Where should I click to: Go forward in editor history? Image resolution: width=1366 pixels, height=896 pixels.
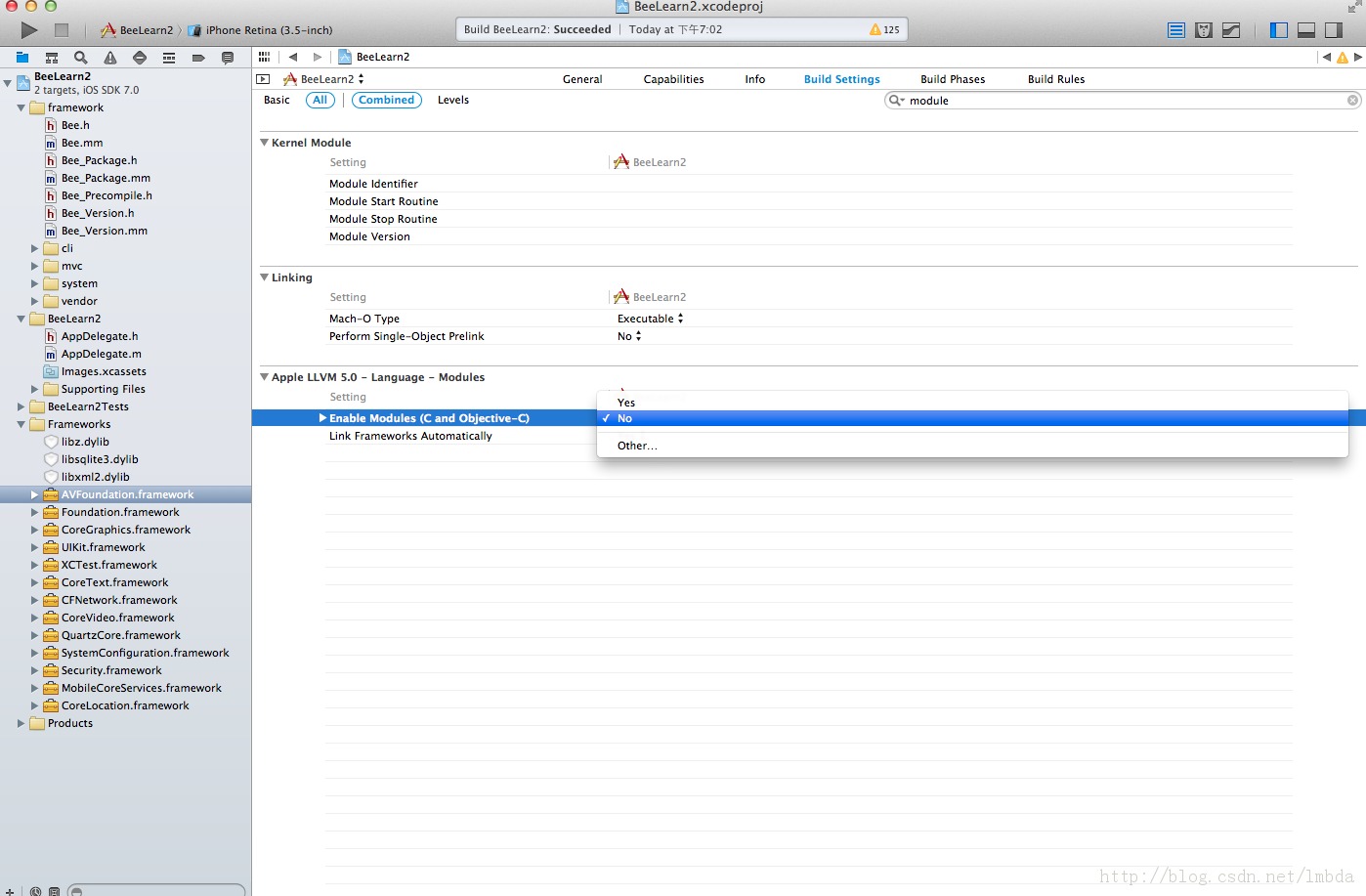(x=317, y=57)
